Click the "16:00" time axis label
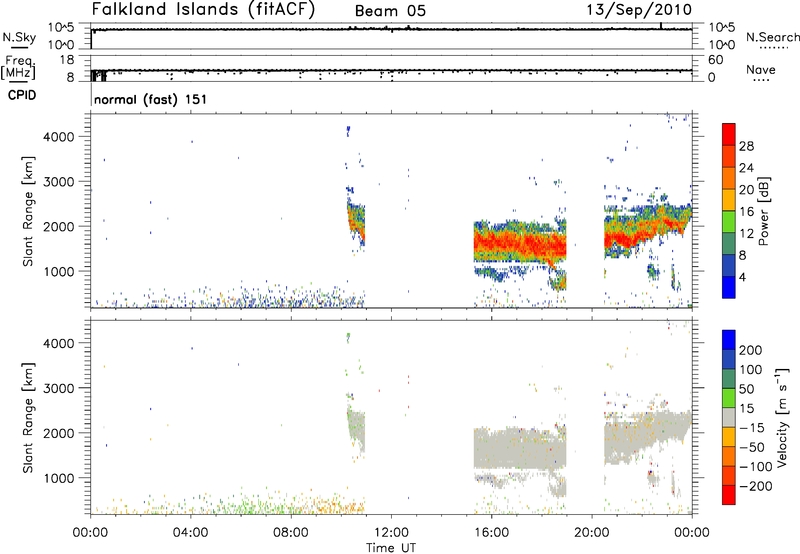The width and height of the screenshot is (800, 554). [x=491, y=533]
